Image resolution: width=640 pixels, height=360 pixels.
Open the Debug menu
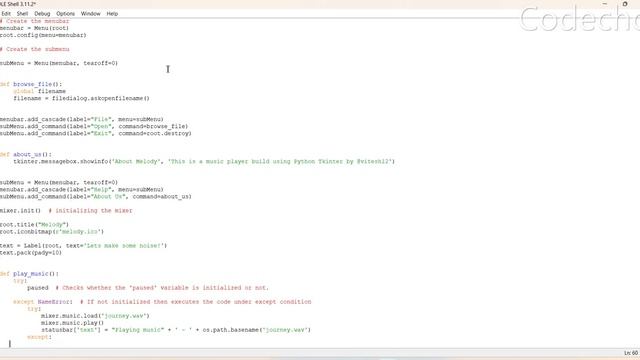point(42,13)
